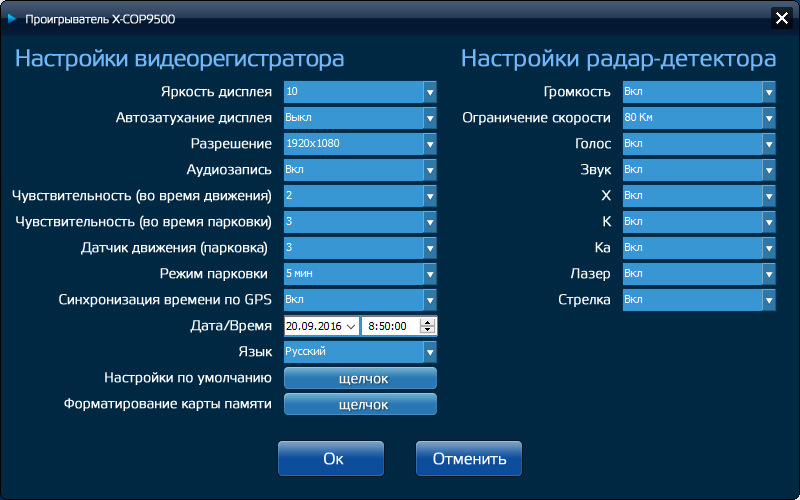Open the K band dropdown
The width and height of the screenshot is (800, 500).
point(699,222)
